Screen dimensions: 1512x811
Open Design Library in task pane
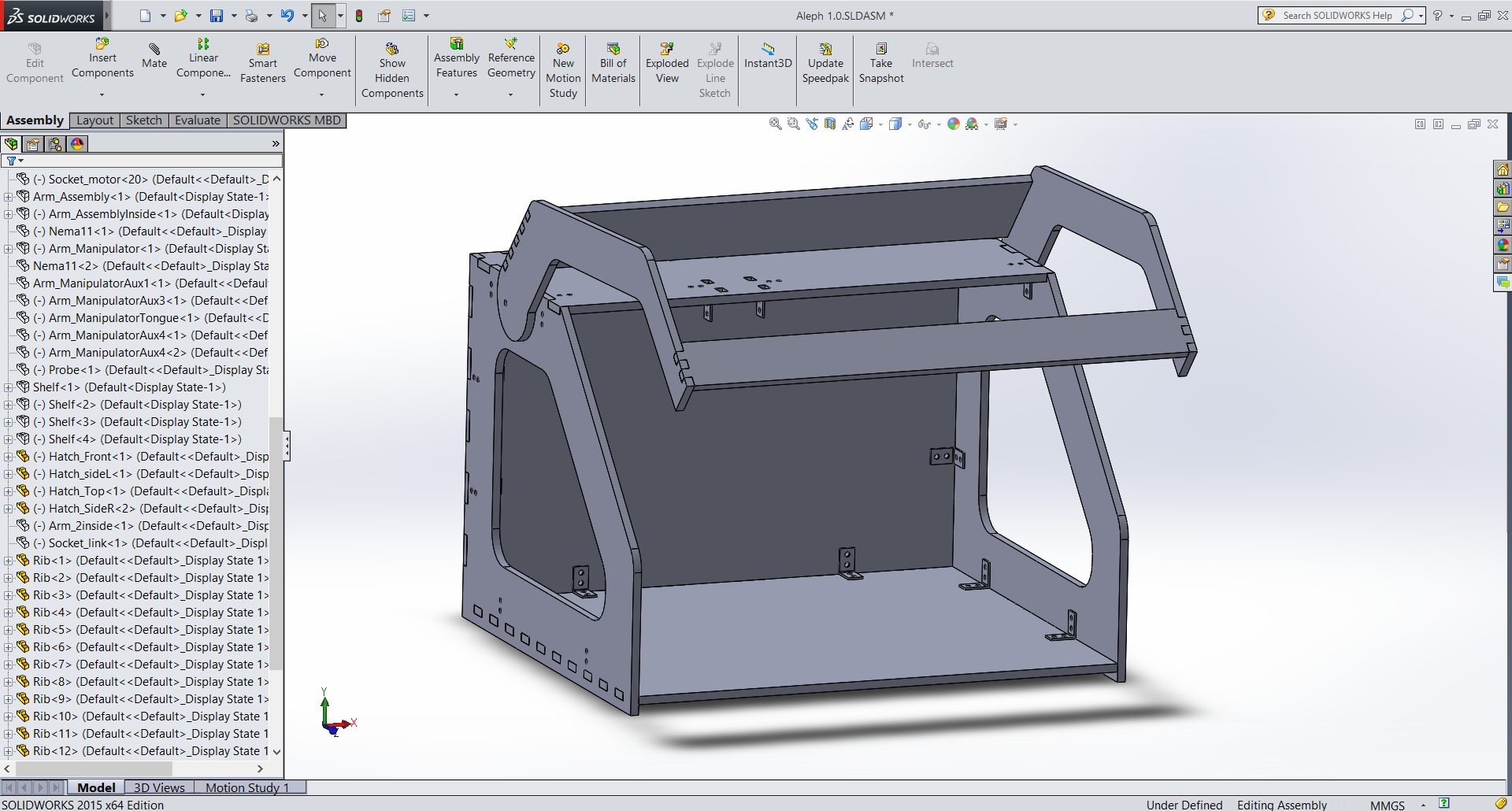1503,188
